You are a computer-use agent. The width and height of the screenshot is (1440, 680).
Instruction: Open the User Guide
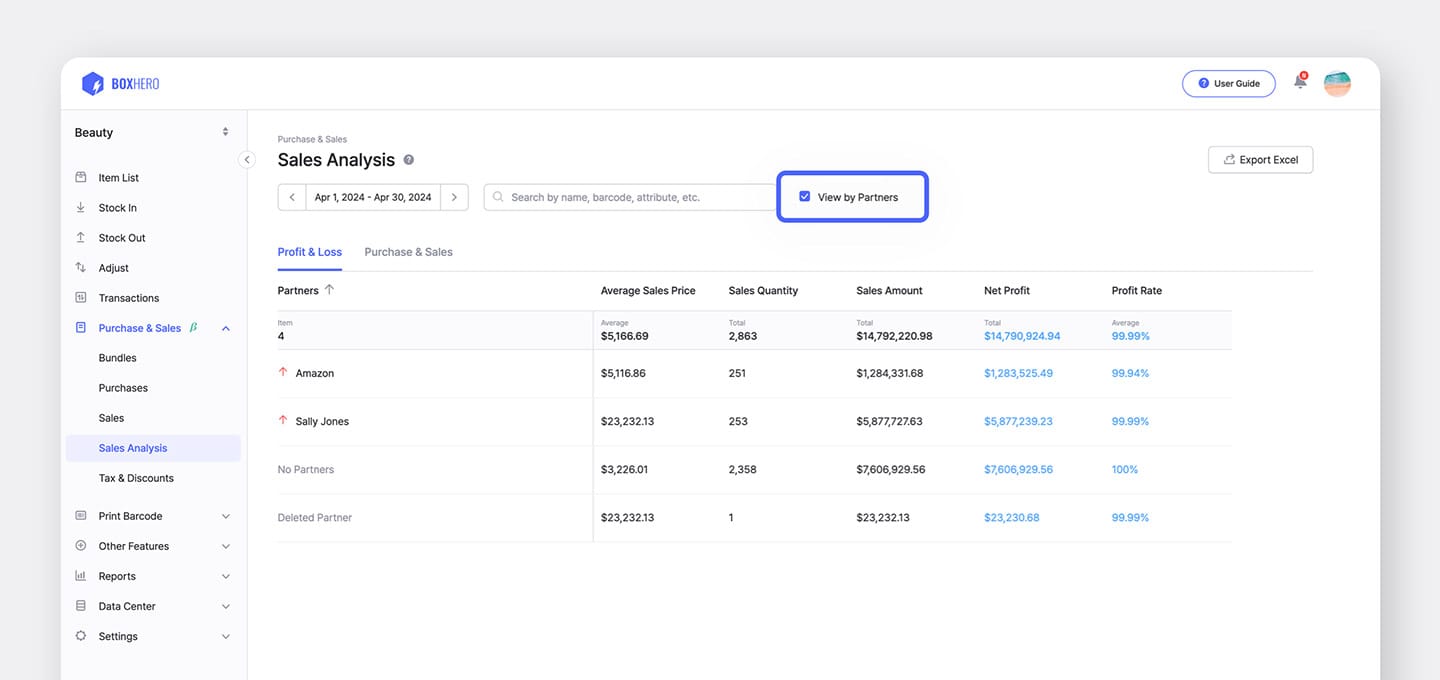1229,83
